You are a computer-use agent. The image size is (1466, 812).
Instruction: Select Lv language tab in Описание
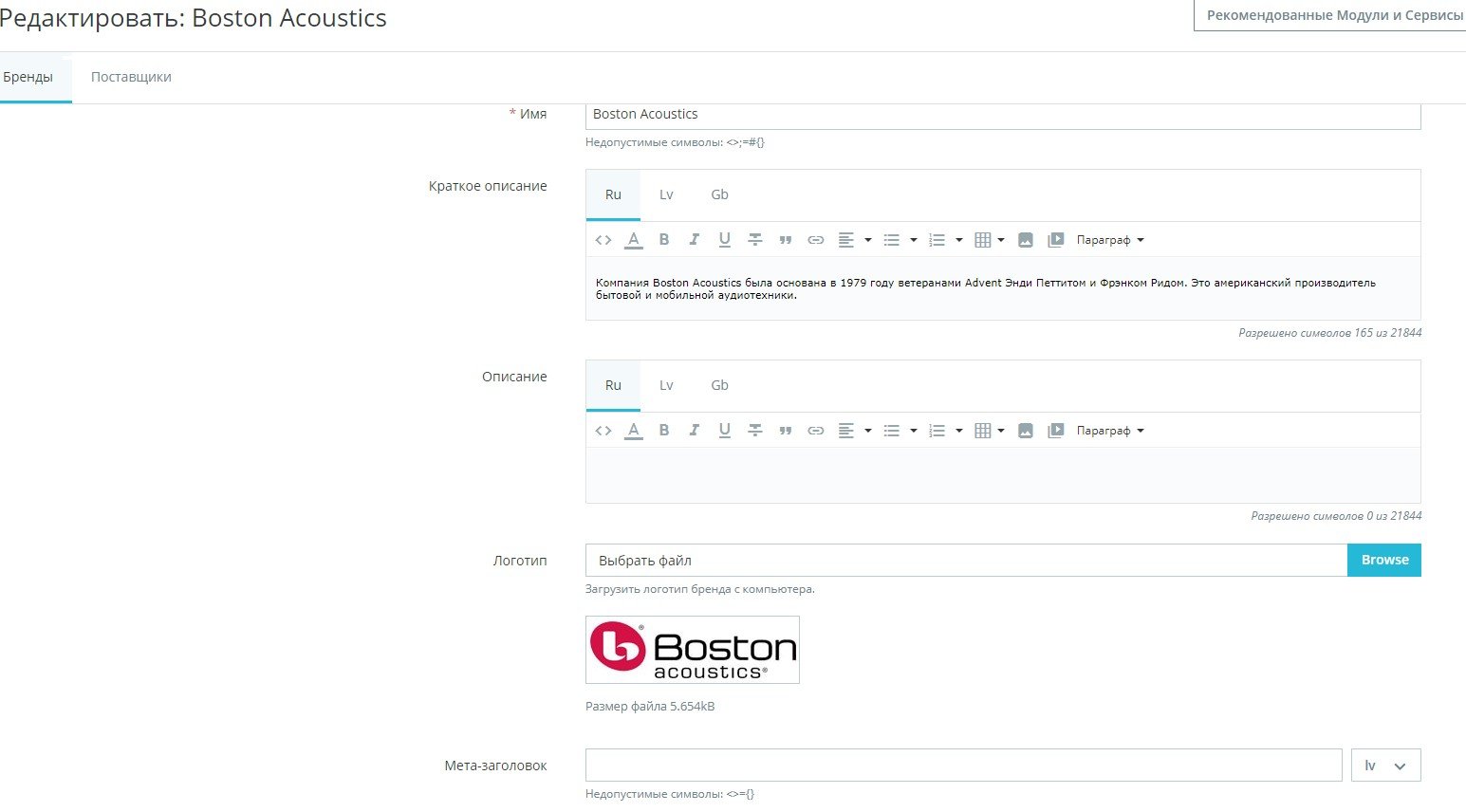[666, 385]
